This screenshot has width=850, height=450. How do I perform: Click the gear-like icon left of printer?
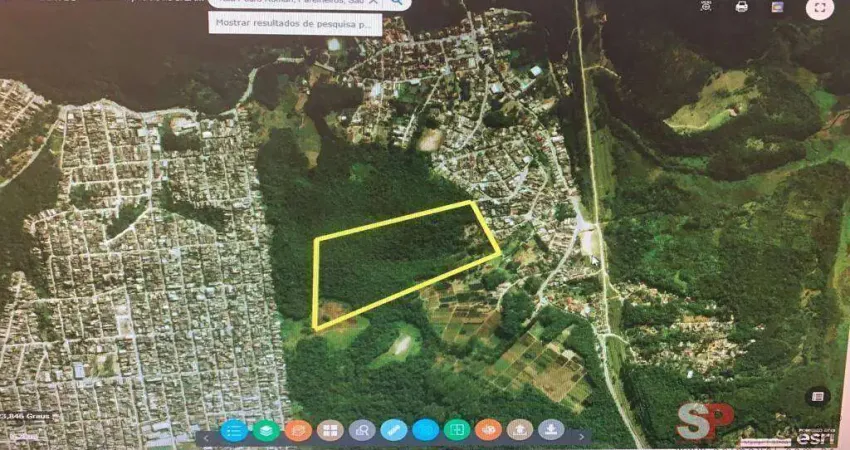[706, 7]
